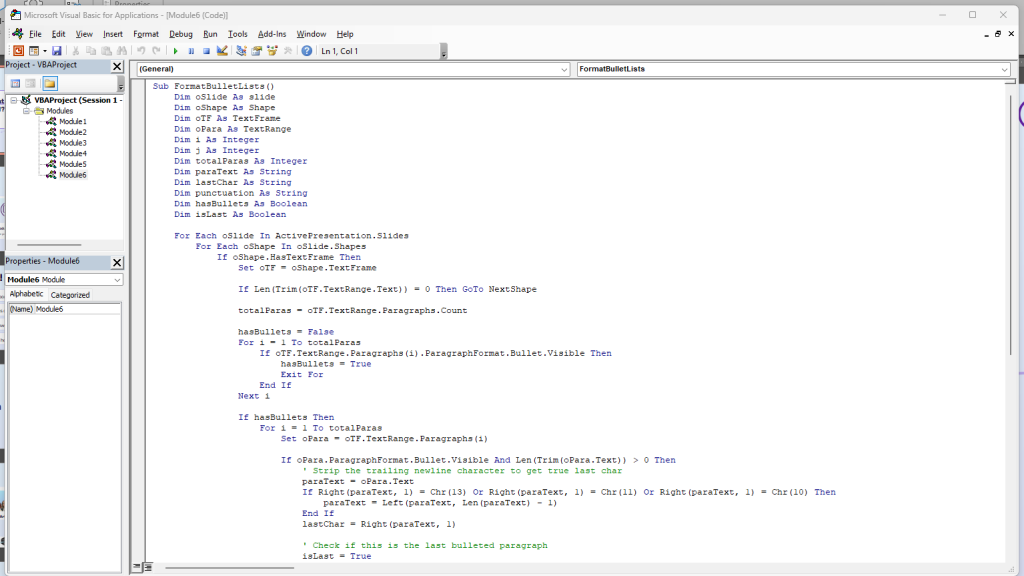1024x576 pixels.
Task: Run the macro with green play icon
Action: point(175,51)
